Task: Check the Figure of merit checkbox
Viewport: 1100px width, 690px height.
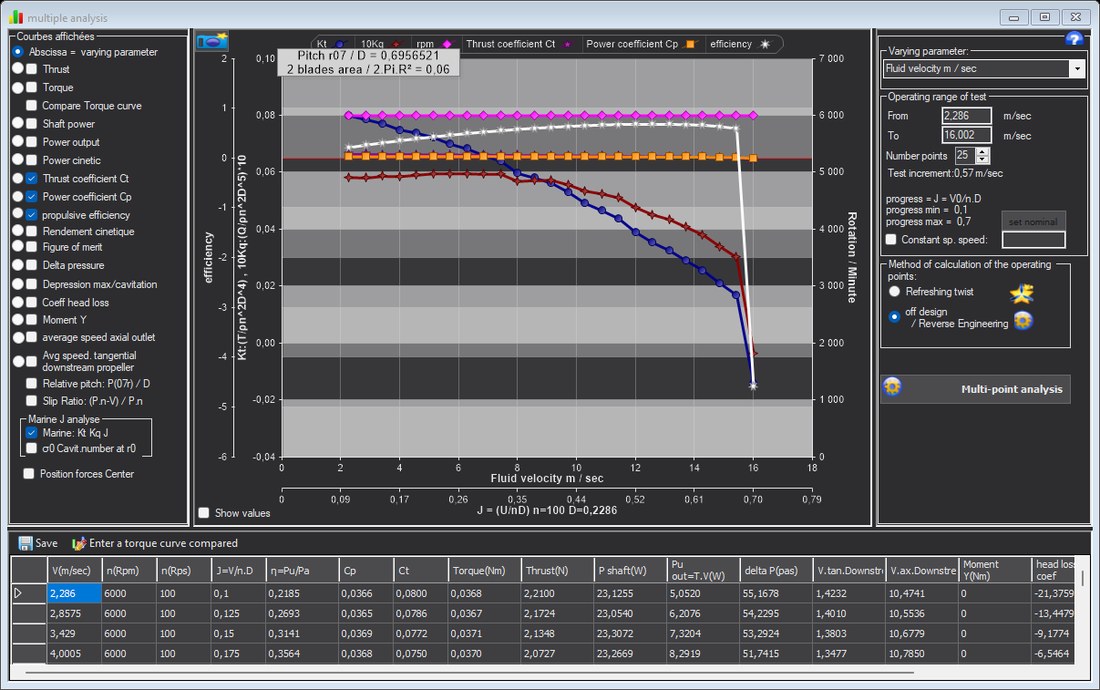Action: tap(32, 247)
